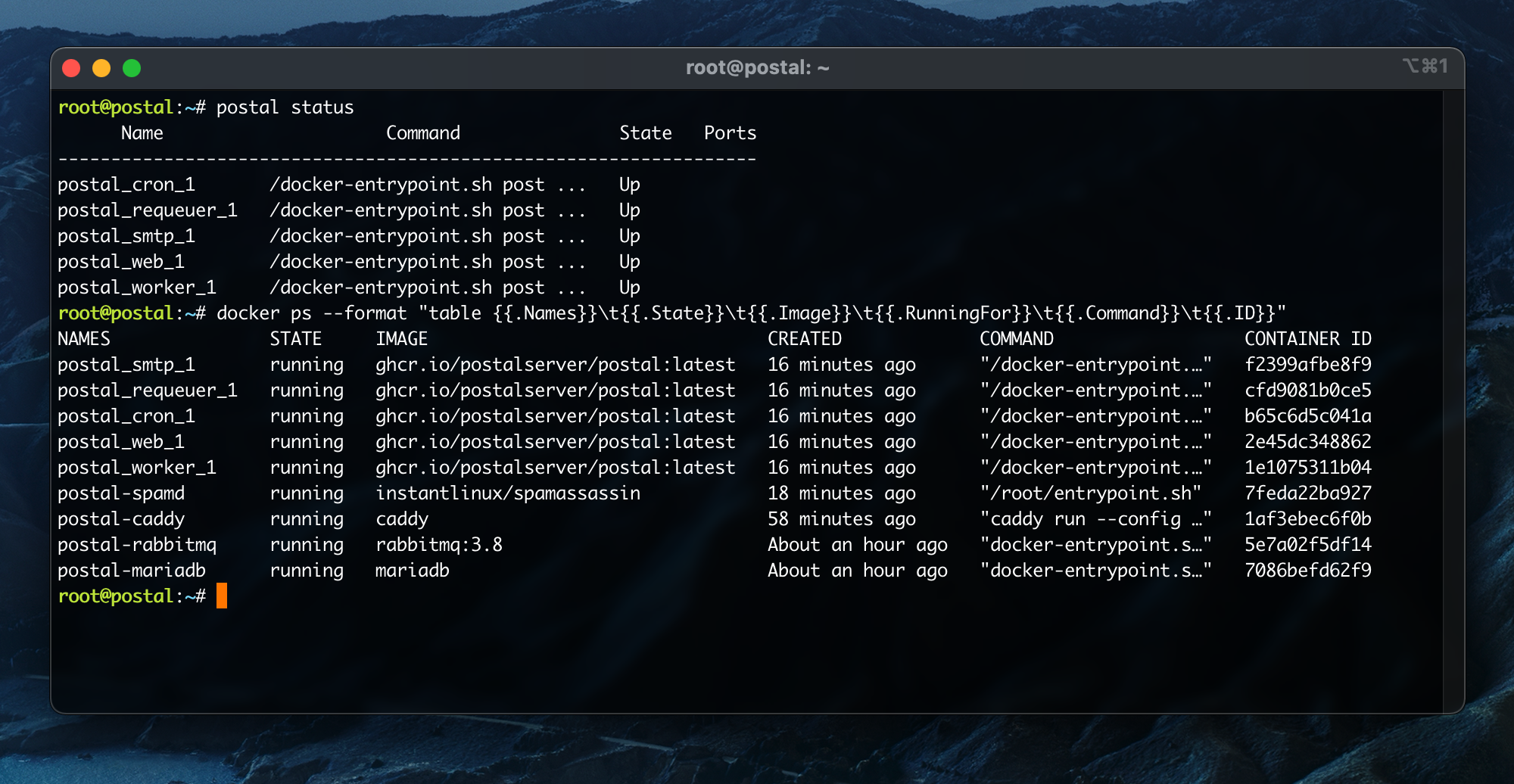Click the postal status command text
The height and width of the screenshot is (784, 1514).
(285, 107)
